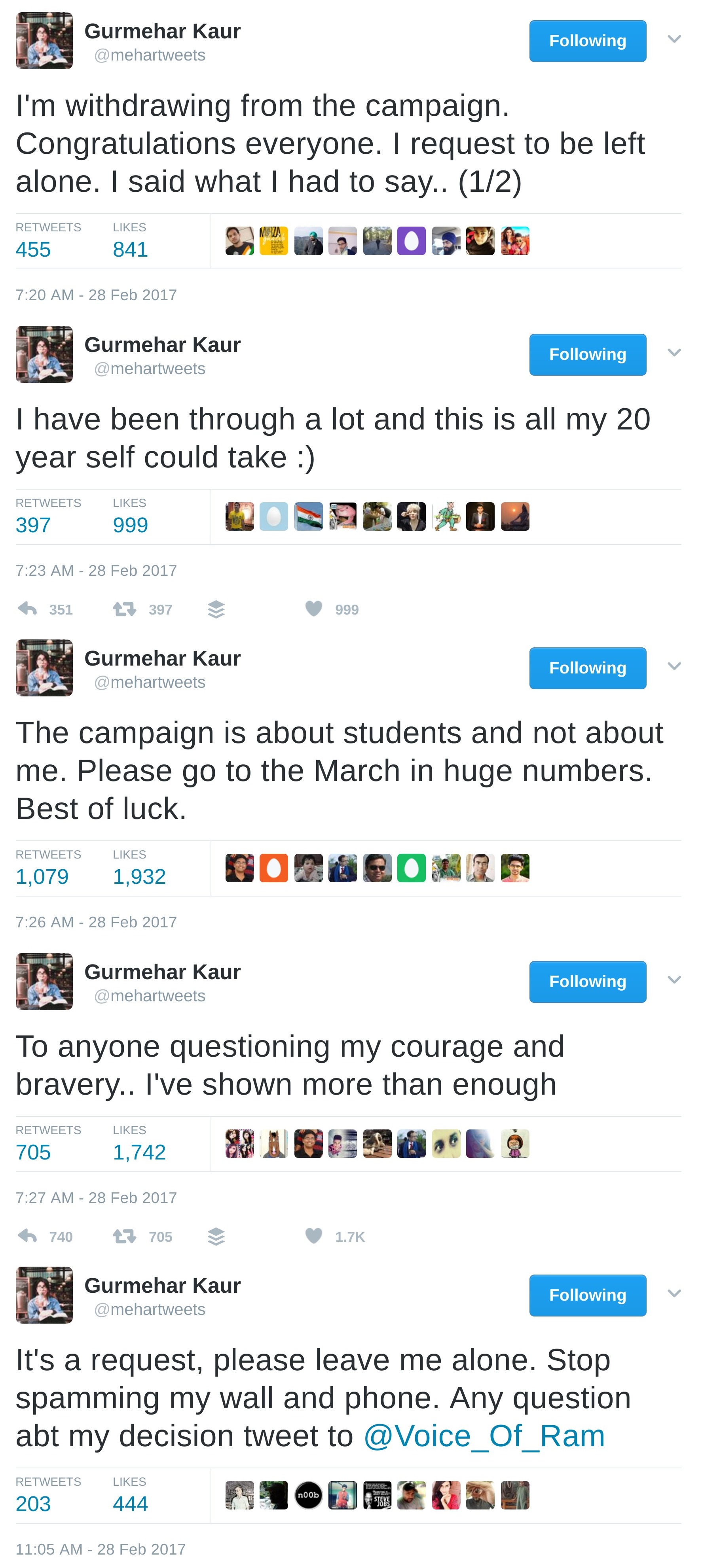The width and height of the screenshot is (702, 1568).
Task: Toggle Following button on the withdrawing-from-campaign tweet
Action: pyautogui.click(x=588, y=41)
